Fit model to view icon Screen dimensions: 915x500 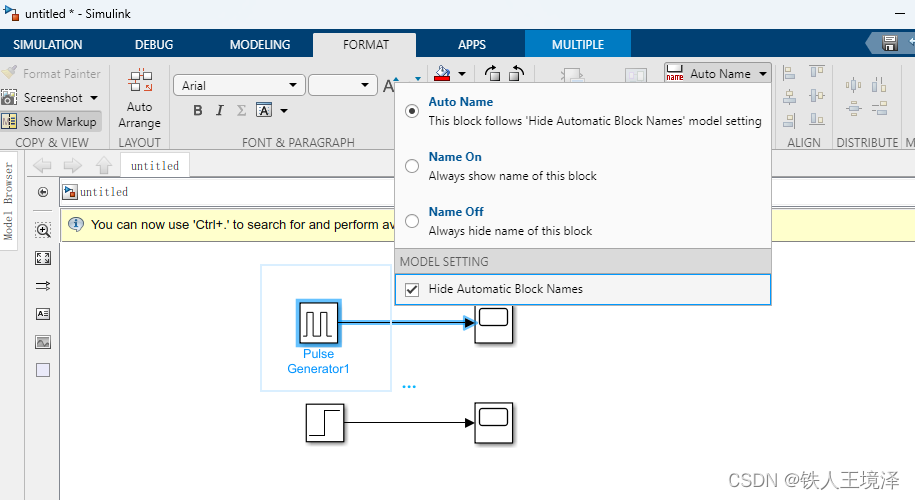pyautogui.click(x=43, y=258)
